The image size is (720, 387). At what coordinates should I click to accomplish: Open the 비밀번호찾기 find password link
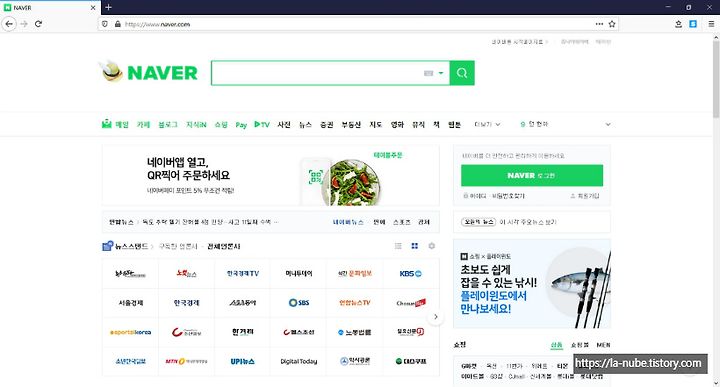pos(508,196)
